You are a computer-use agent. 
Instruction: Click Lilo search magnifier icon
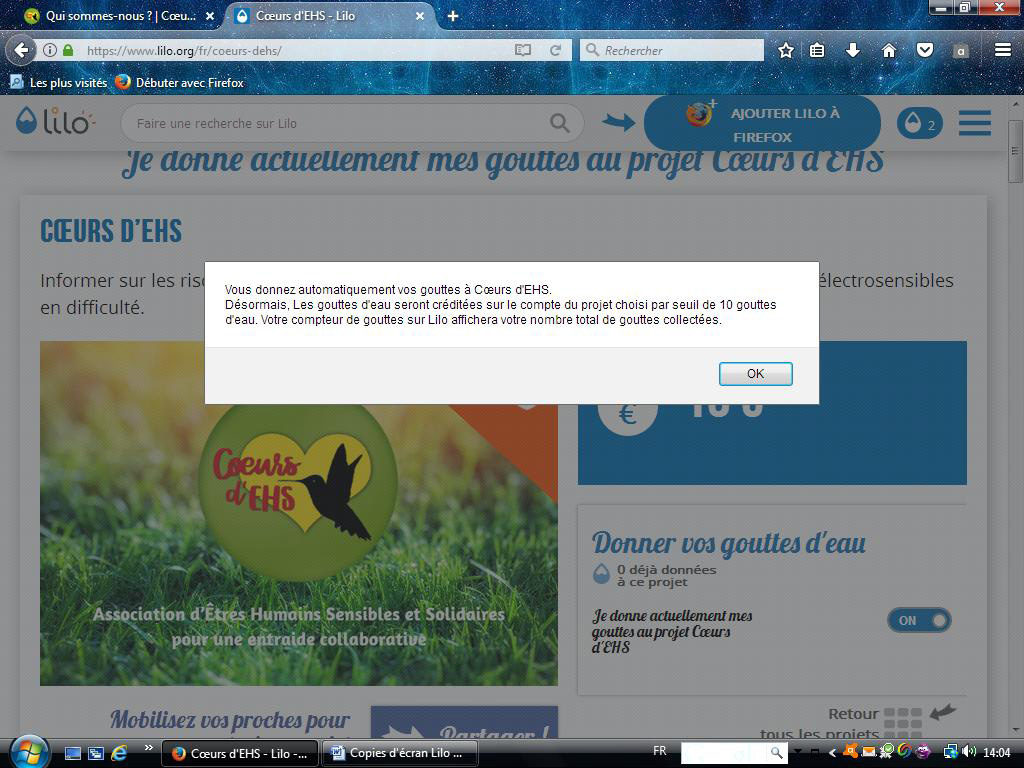click(x=560, y=123)
